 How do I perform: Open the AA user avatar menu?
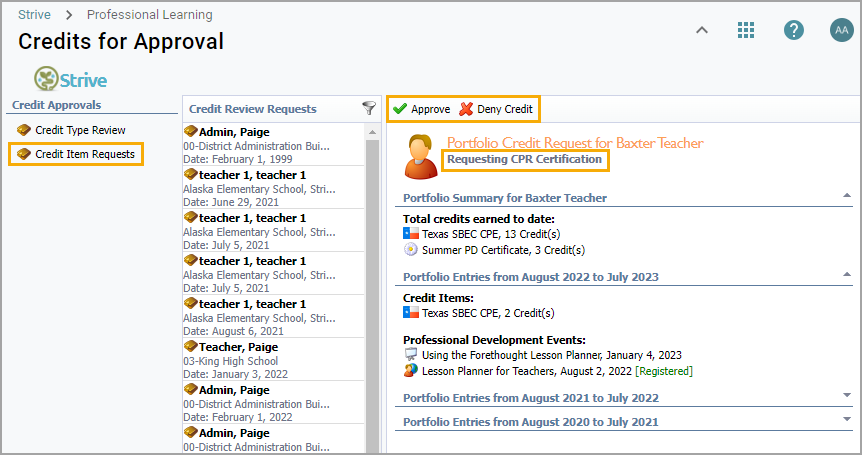[841, 30]
